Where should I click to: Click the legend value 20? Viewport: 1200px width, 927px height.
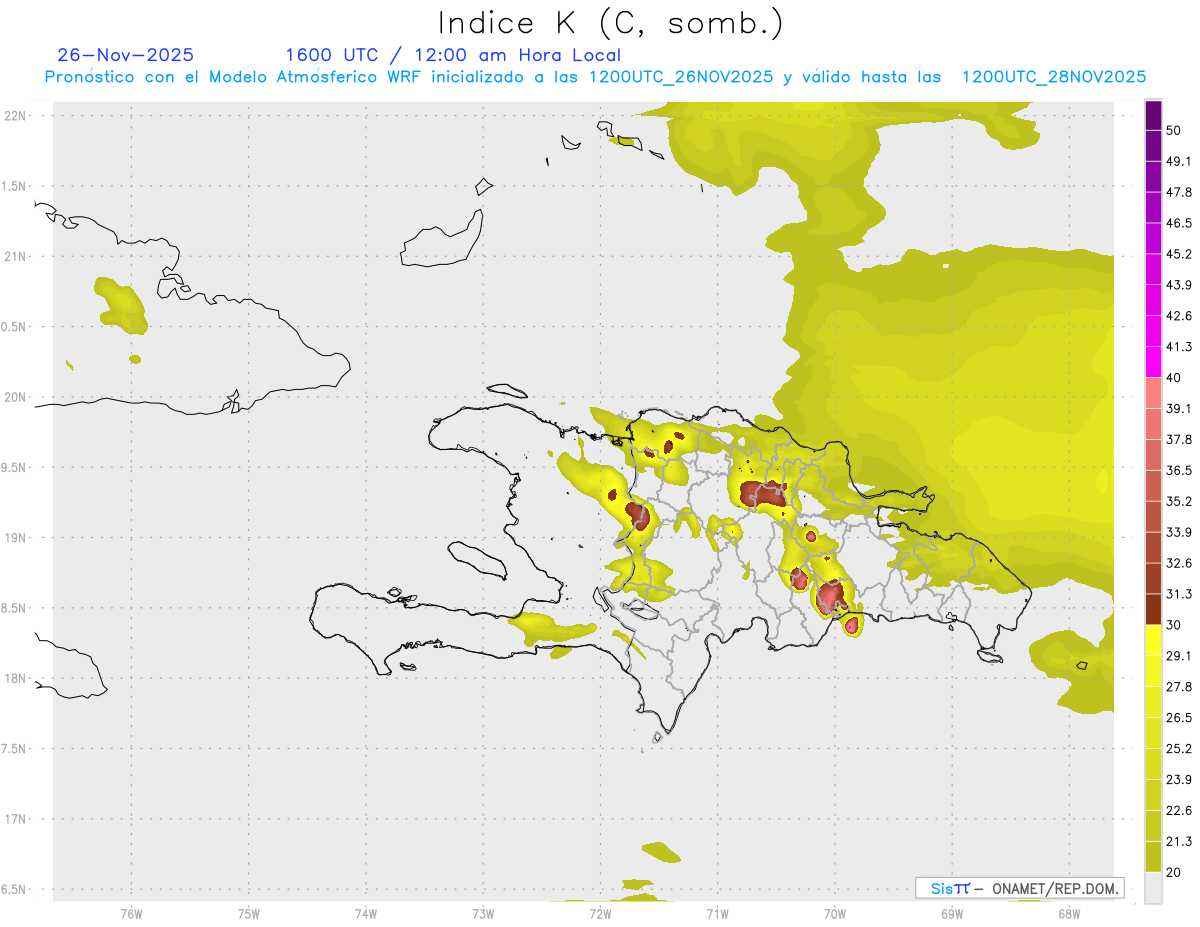click(1174, 872)
